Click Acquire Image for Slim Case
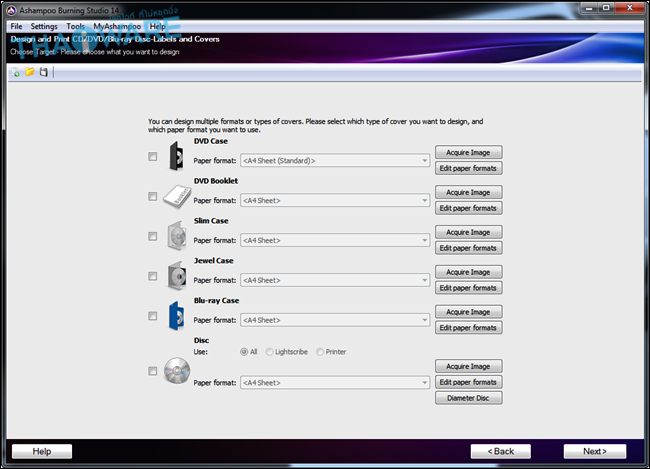Screen dimensions: 650x469 (468, 232)
